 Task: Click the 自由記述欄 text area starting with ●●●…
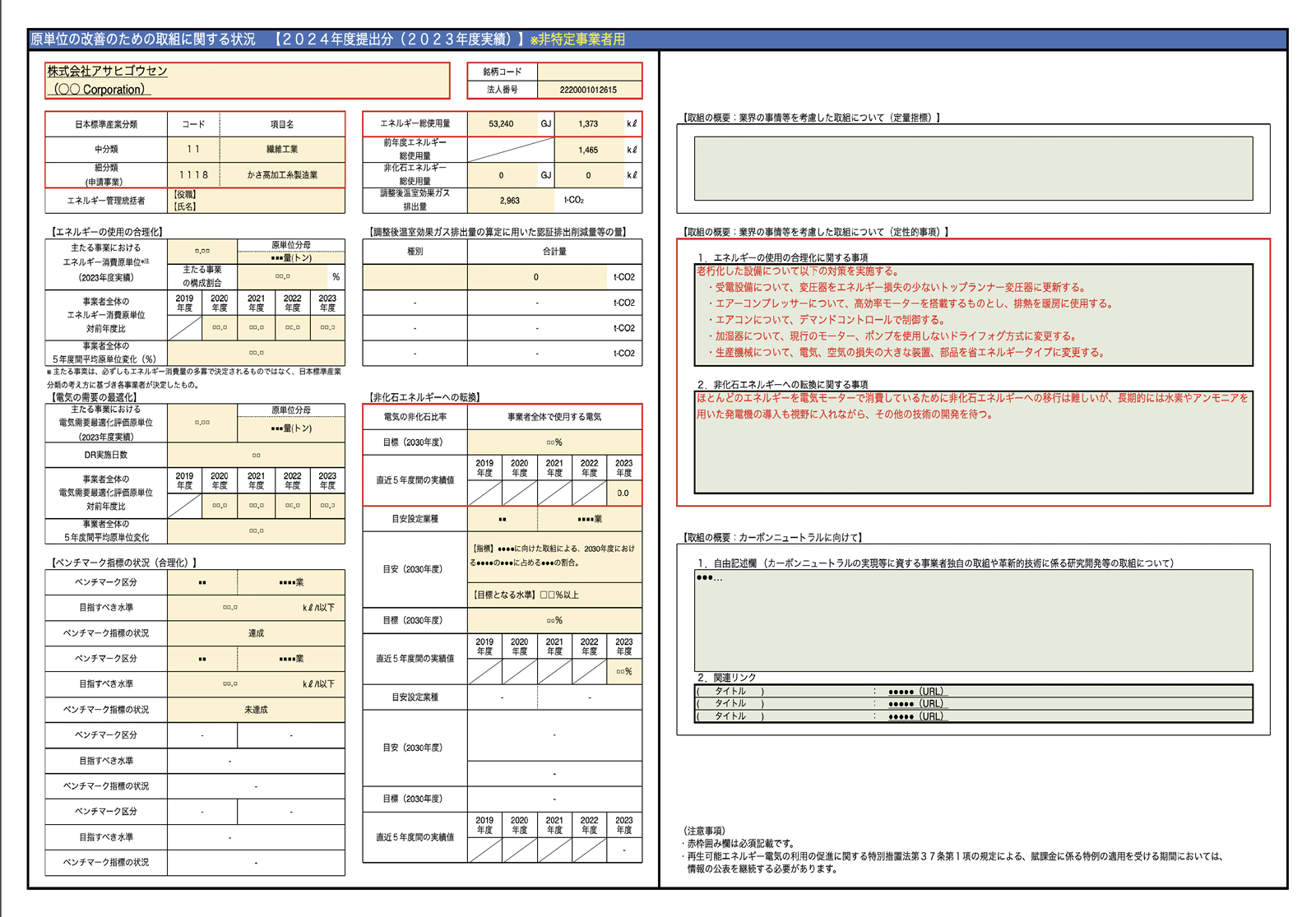(x=973, y=620)
